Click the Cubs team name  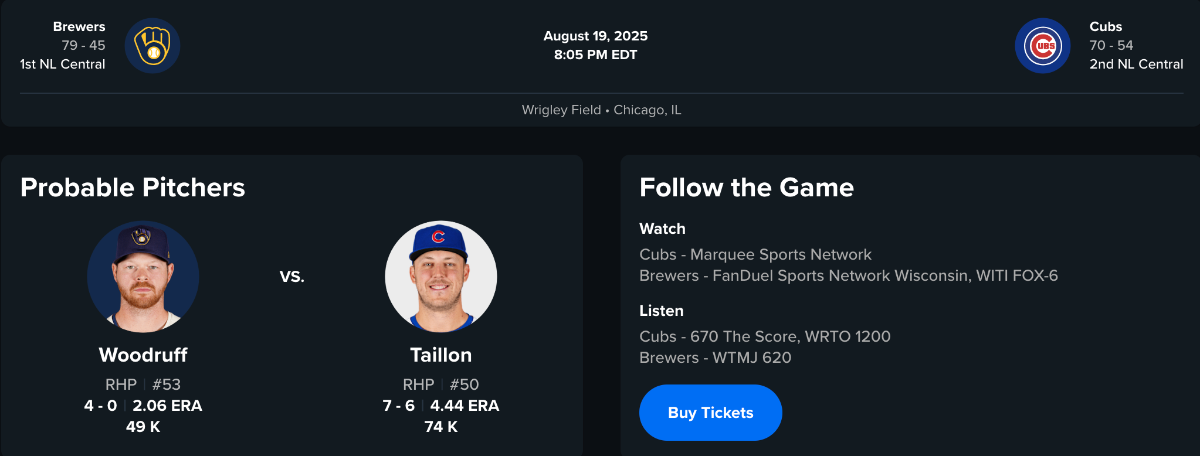[1106, 27]
